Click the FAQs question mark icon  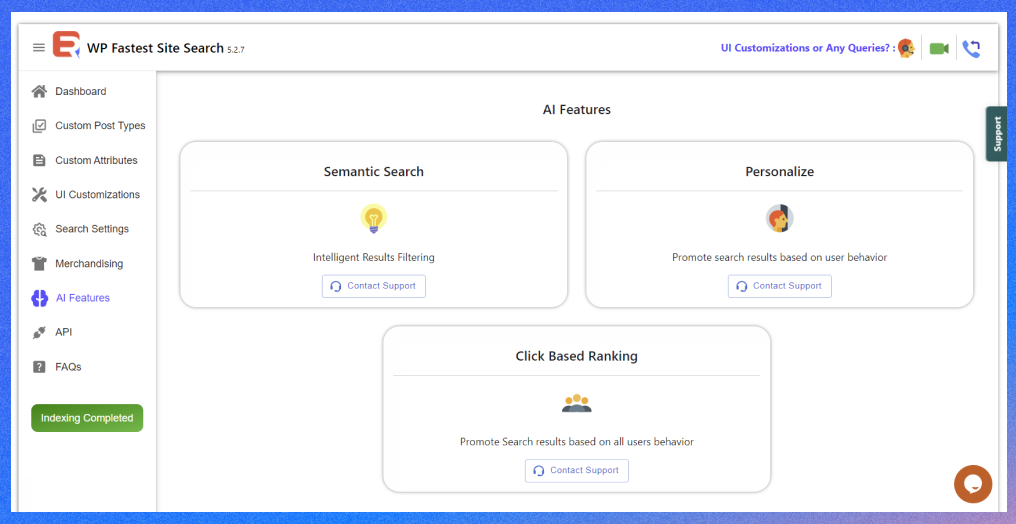(40, 367)
